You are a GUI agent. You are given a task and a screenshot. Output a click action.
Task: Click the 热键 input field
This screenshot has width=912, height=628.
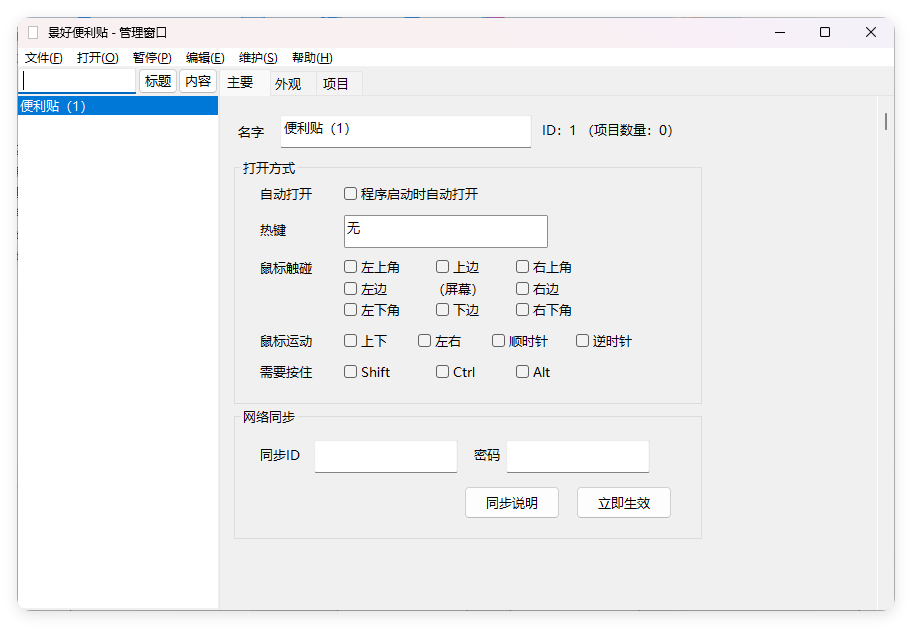coord(445,231)
